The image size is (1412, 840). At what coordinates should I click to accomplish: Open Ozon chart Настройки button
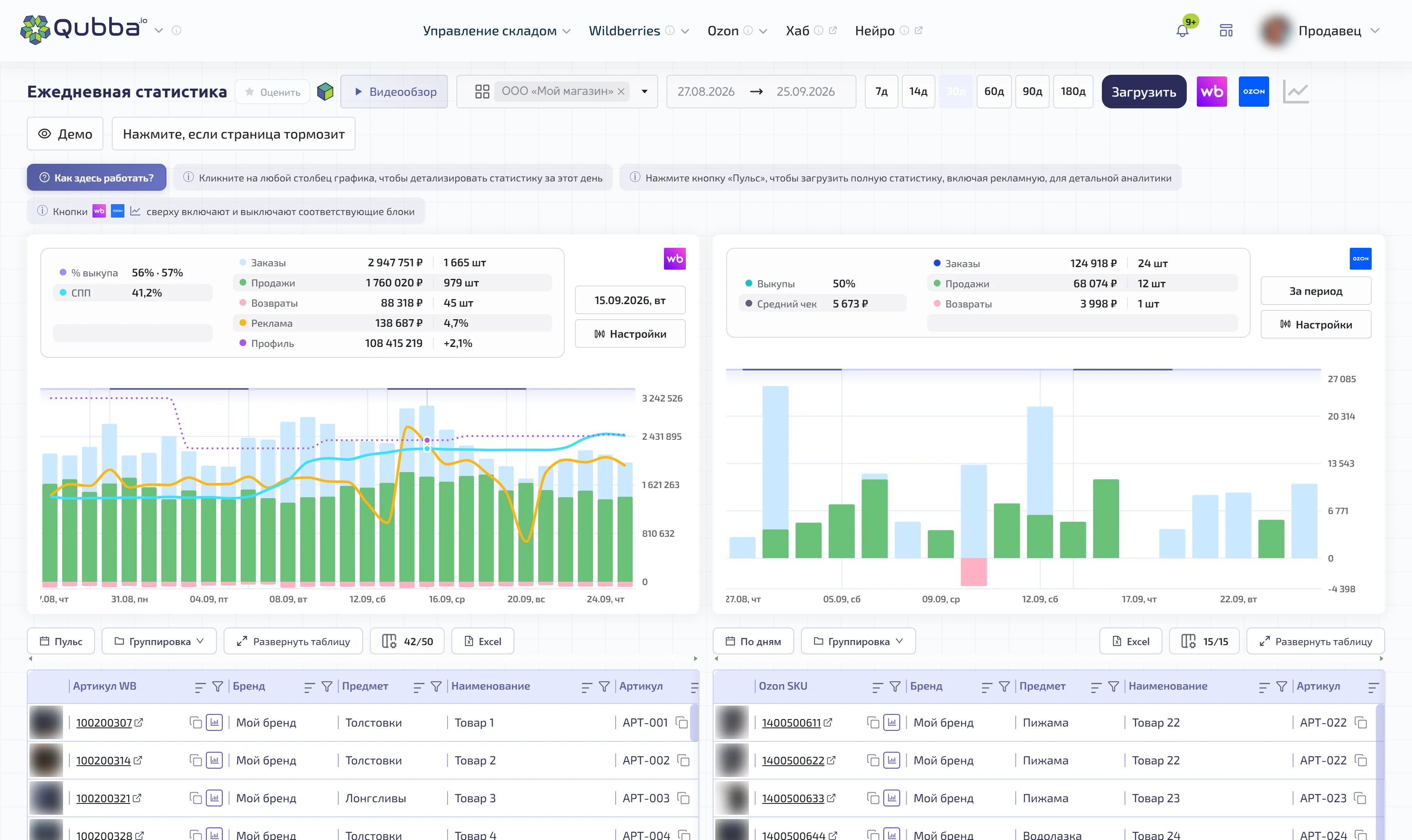click(x=1315, y=324)
